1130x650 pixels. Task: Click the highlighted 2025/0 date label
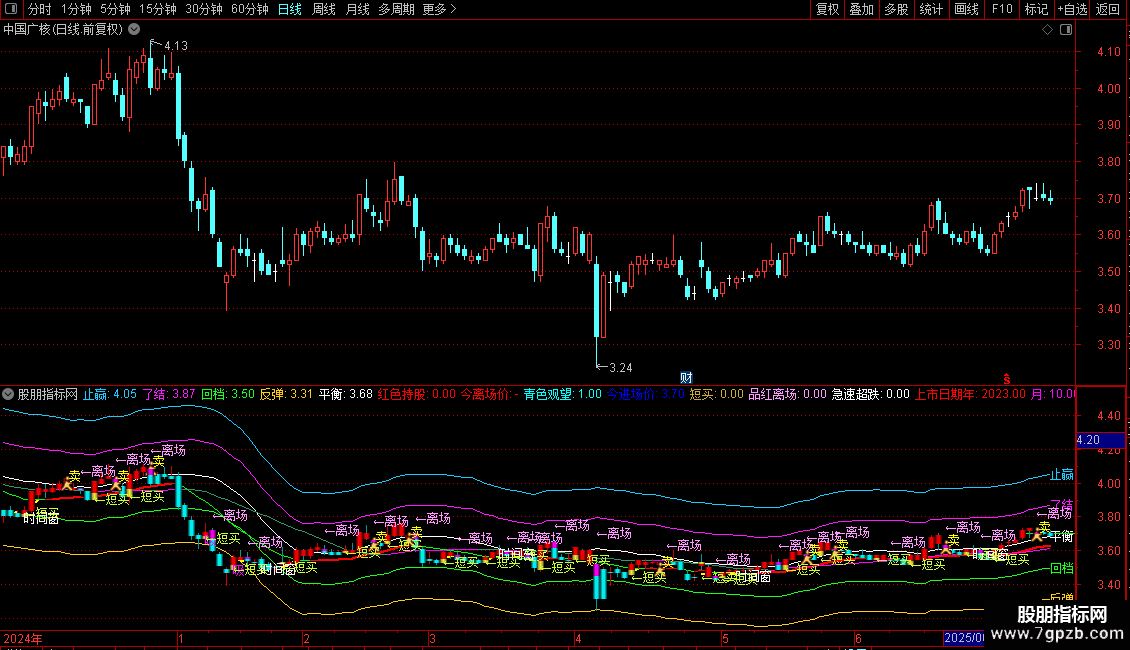point(964,638)
